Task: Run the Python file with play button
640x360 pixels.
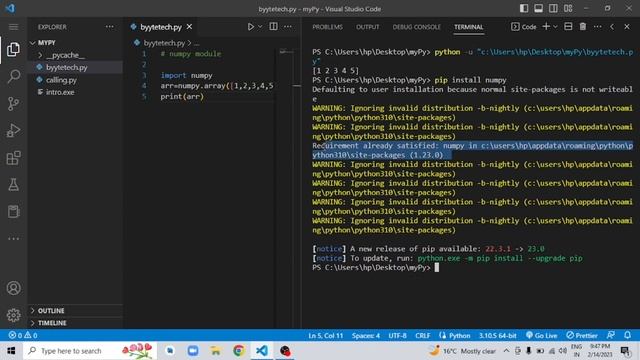Action: coord(251,27)
